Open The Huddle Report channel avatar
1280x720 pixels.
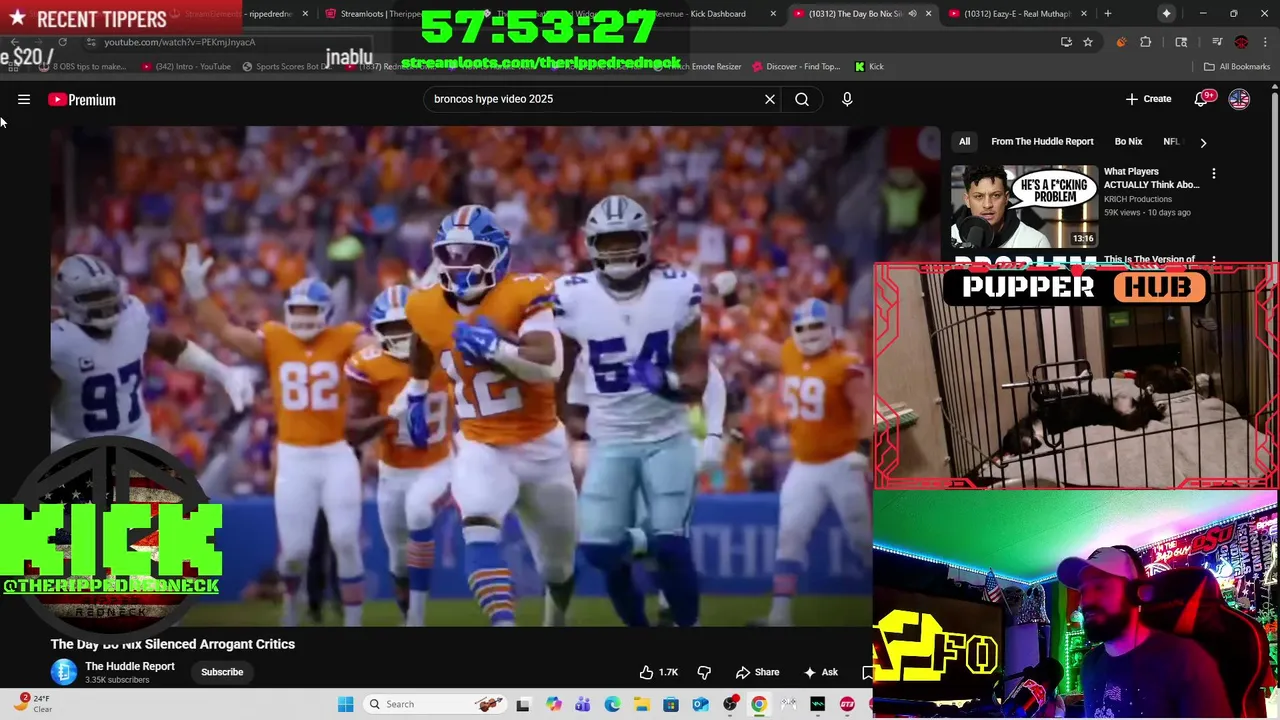[x=64, y=672]
